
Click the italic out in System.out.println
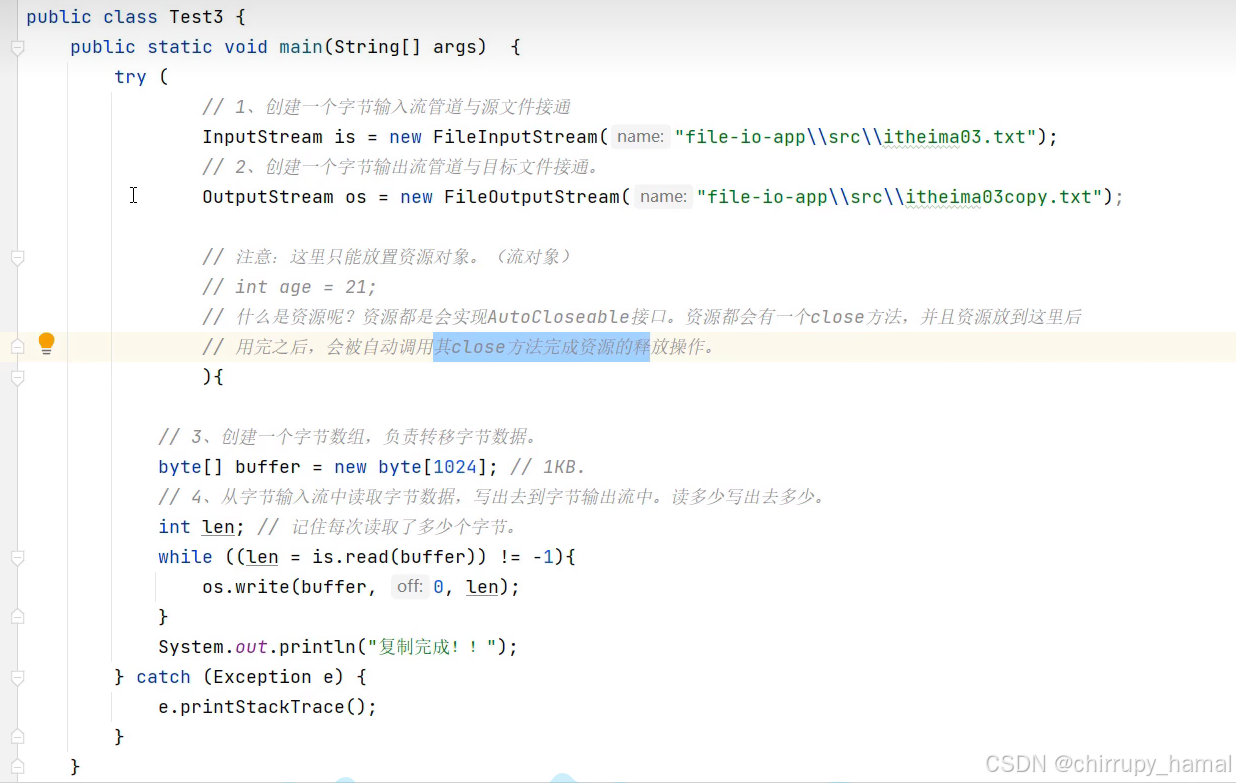252,647
